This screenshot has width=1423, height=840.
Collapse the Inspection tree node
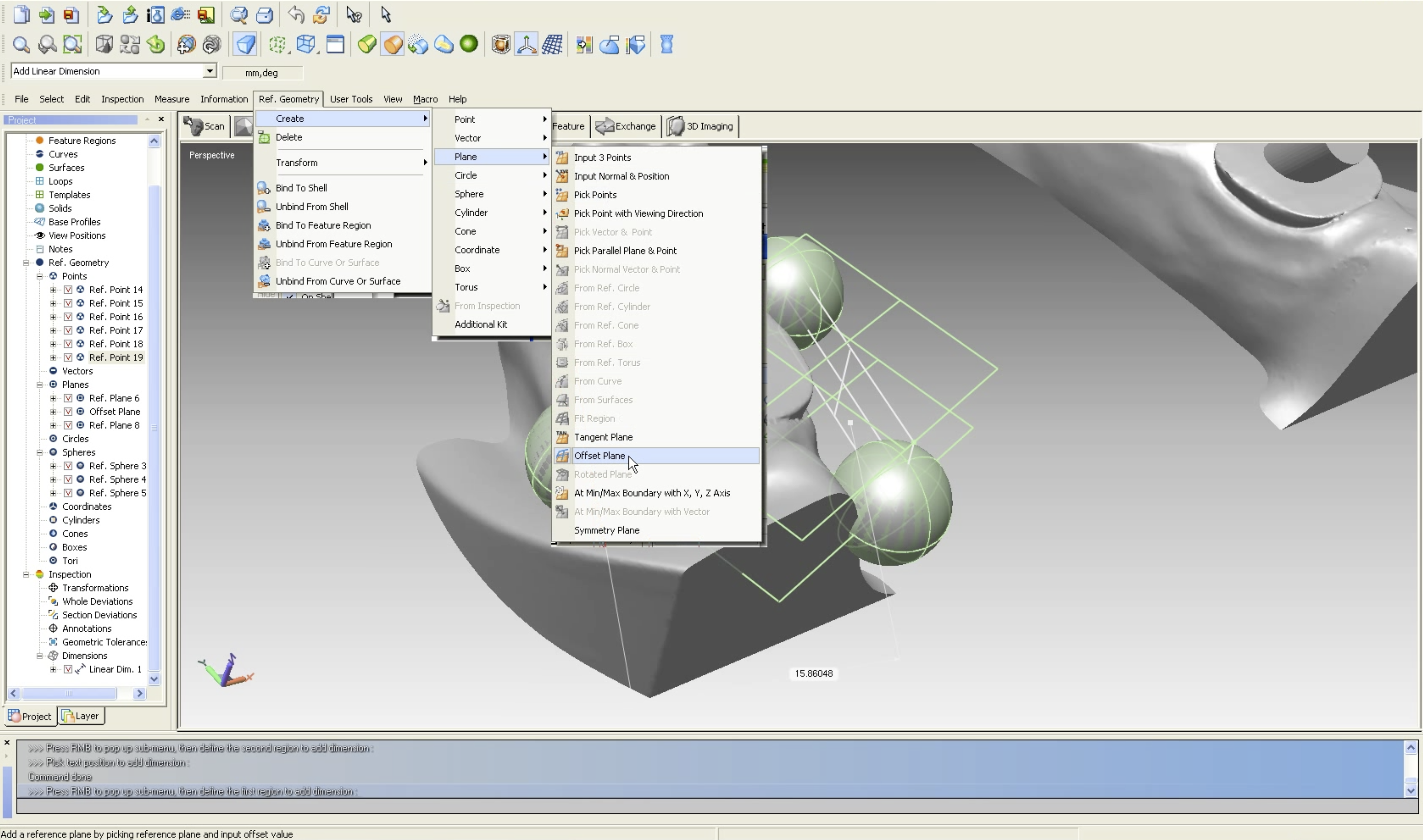pos(26,575)
